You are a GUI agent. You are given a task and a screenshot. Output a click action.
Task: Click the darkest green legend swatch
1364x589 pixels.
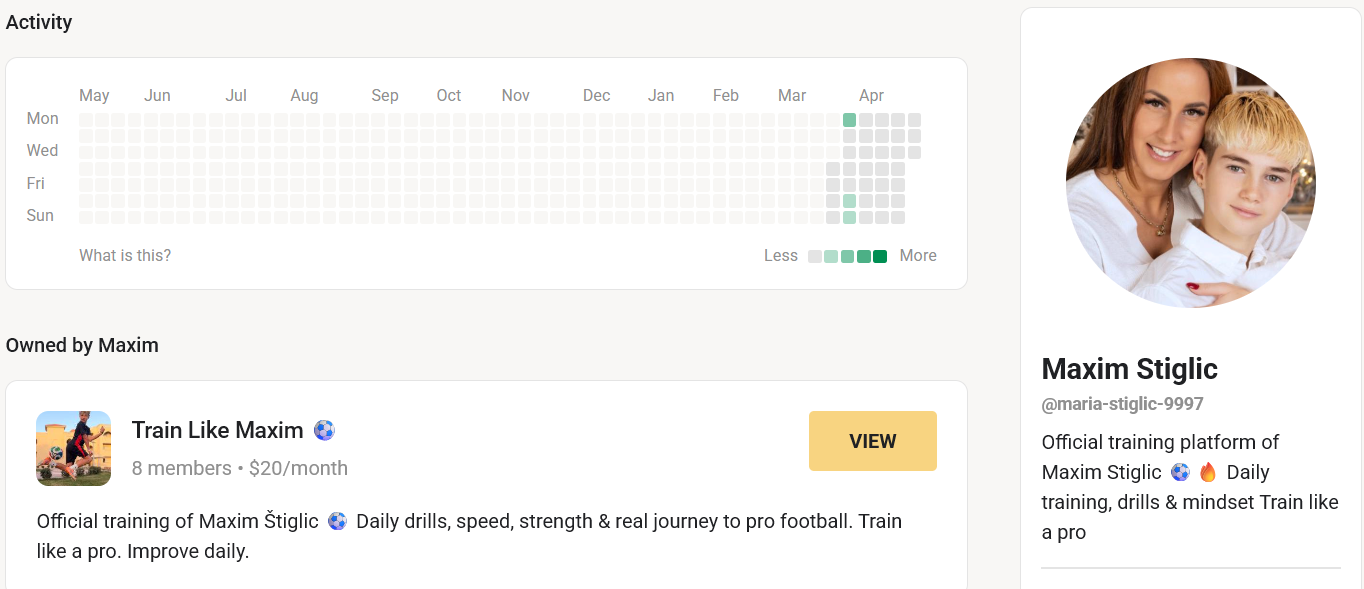[x=880, y=256]
